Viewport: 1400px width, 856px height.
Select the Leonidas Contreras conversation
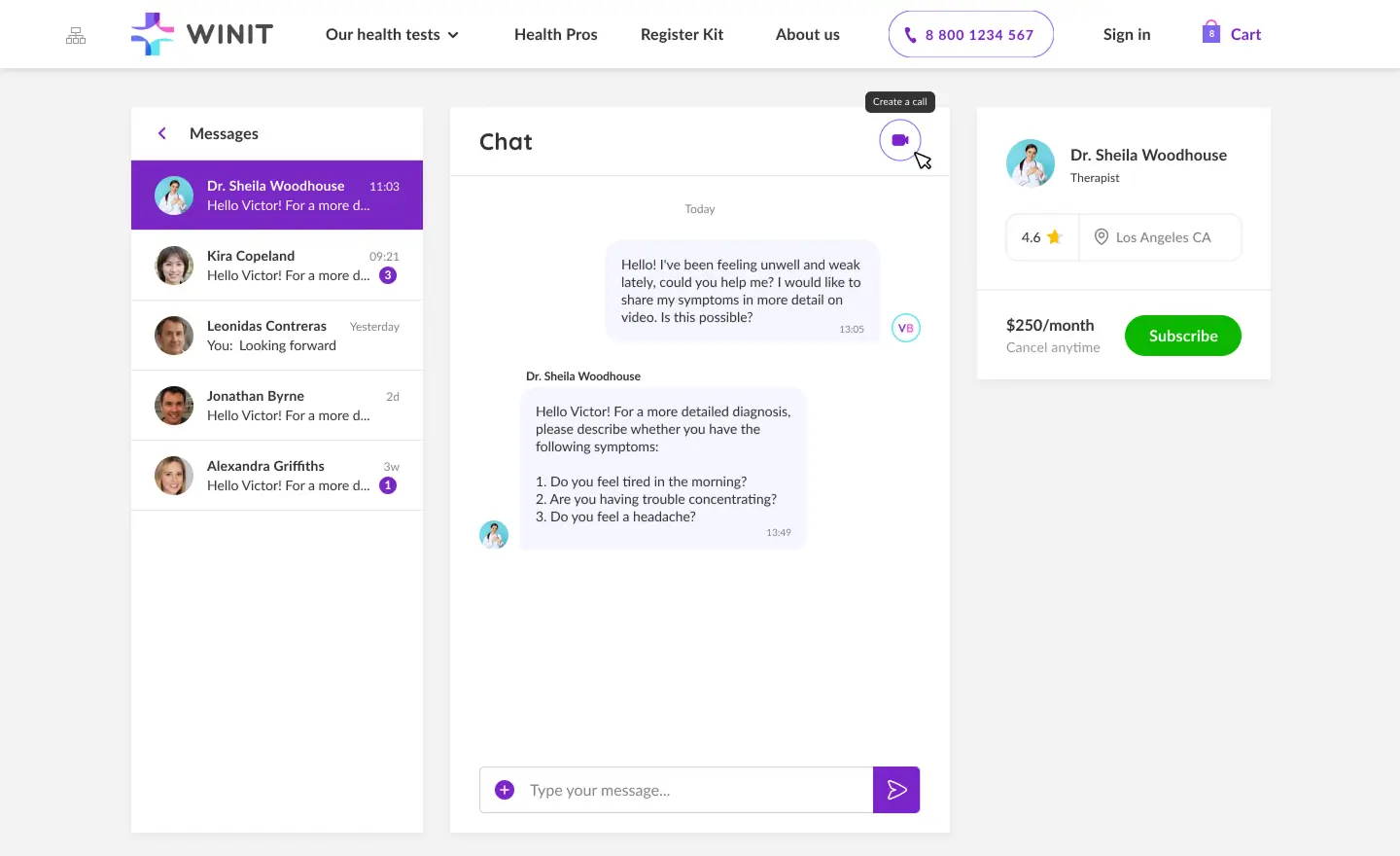(x=277, y=336)
